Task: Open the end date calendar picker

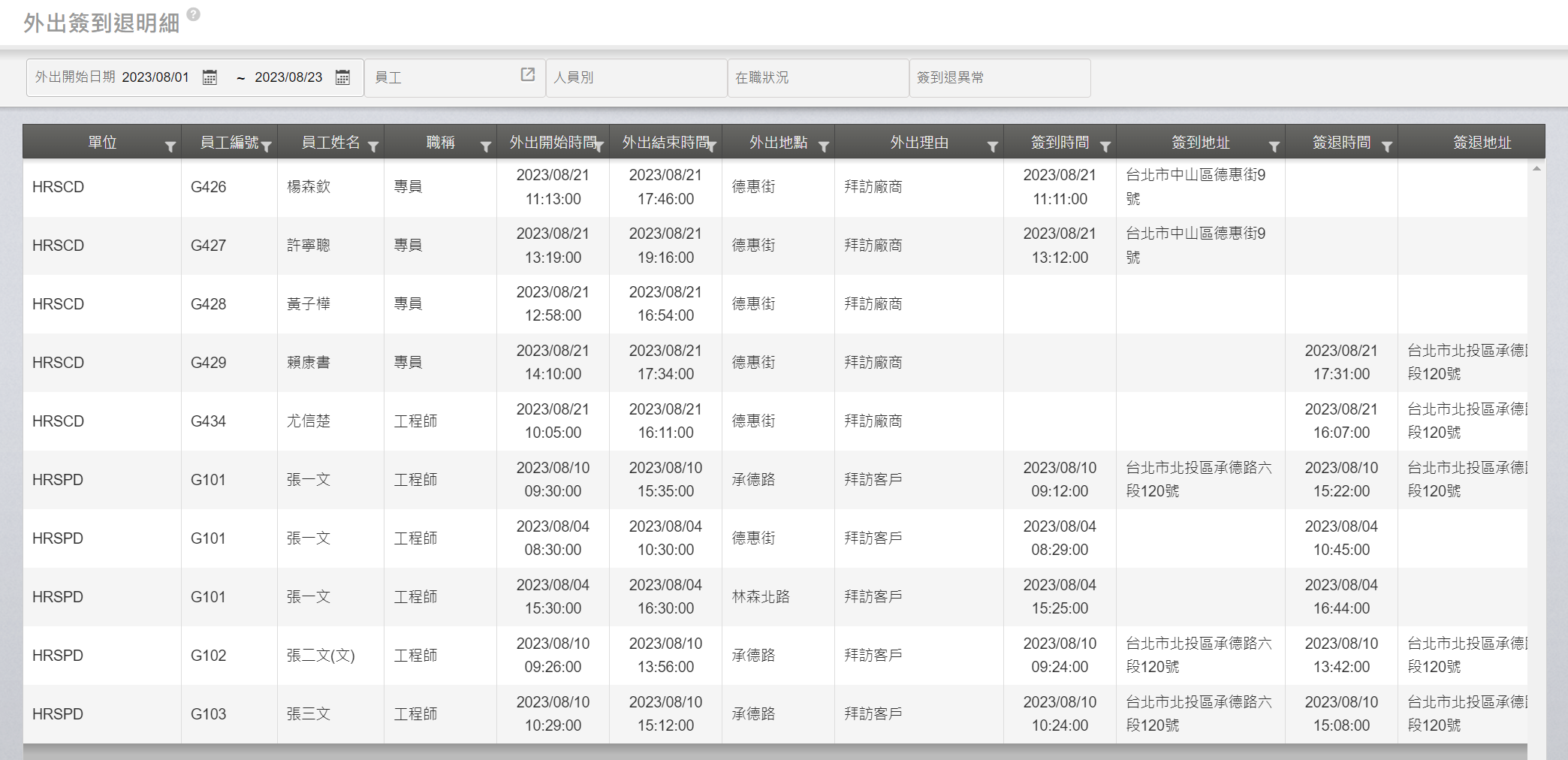Action: point(342,77)
